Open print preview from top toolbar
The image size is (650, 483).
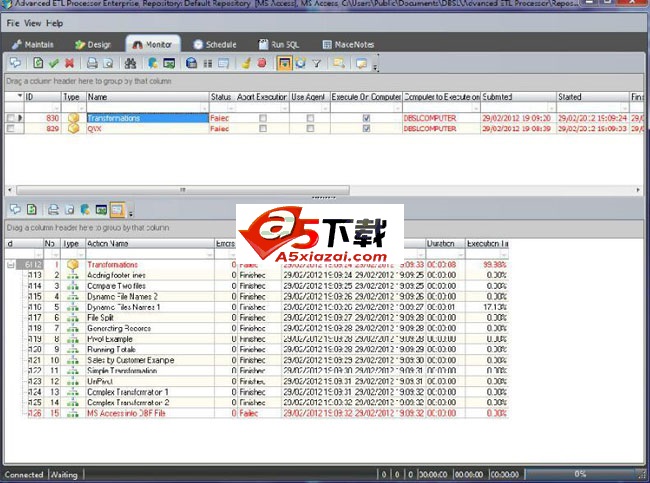[x=108, y=63]
